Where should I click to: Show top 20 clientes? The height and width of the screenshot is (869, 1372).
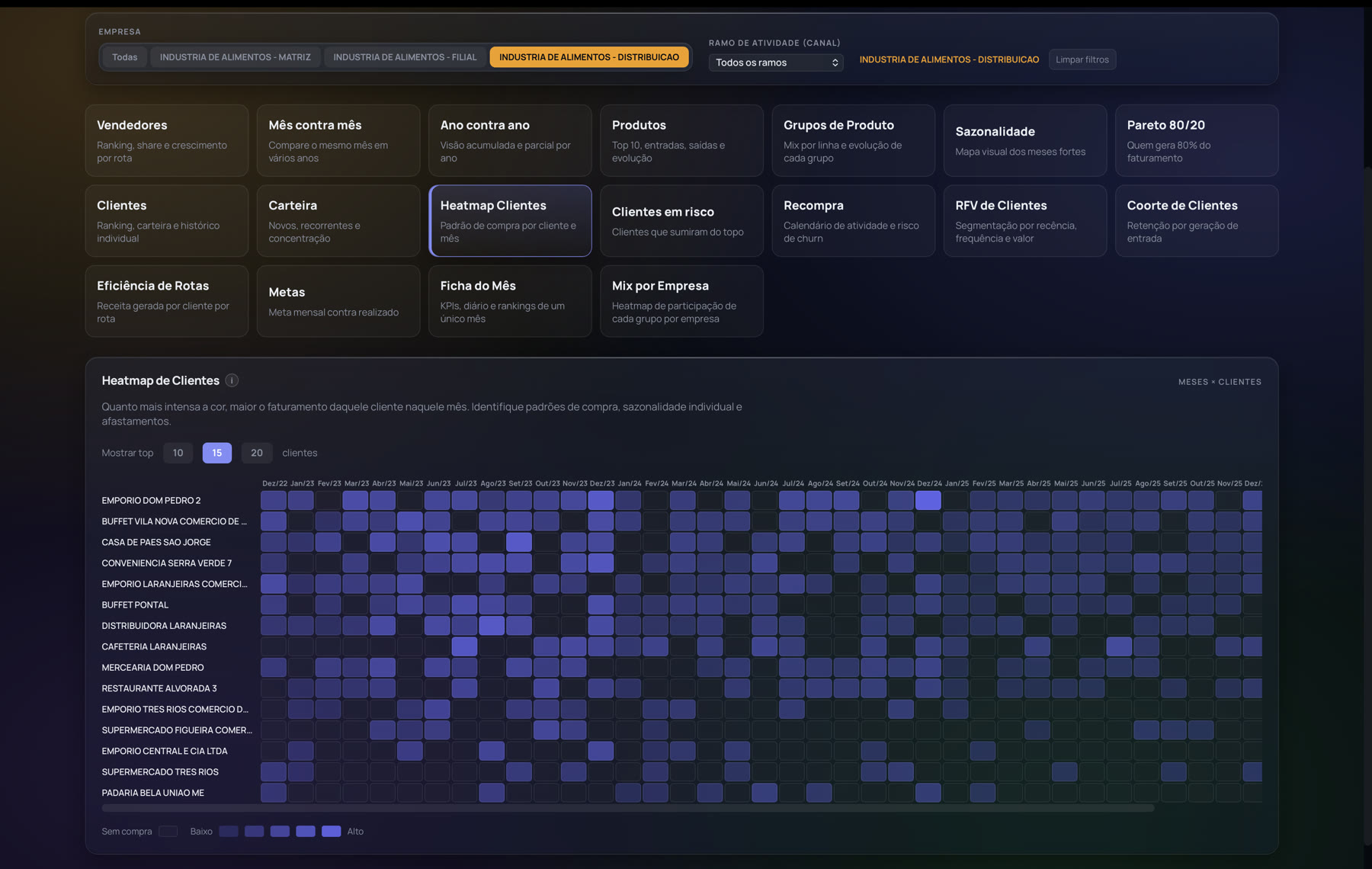point(257,453)
